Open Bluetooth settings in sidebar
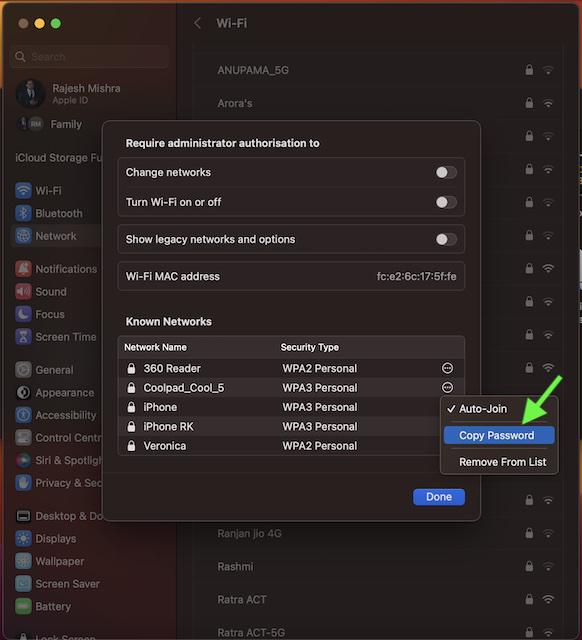 (x=49, y=213)
